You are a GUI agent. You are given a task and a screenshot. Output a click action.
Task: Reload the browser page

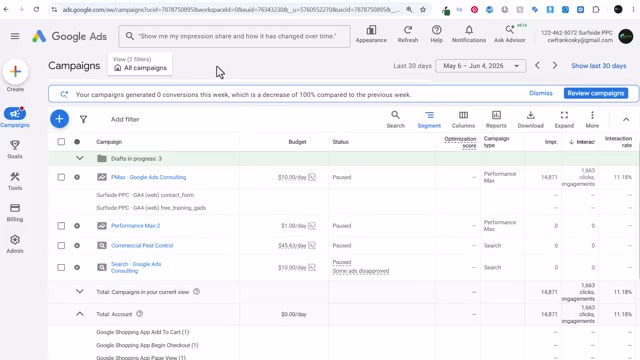pos(36,9)
